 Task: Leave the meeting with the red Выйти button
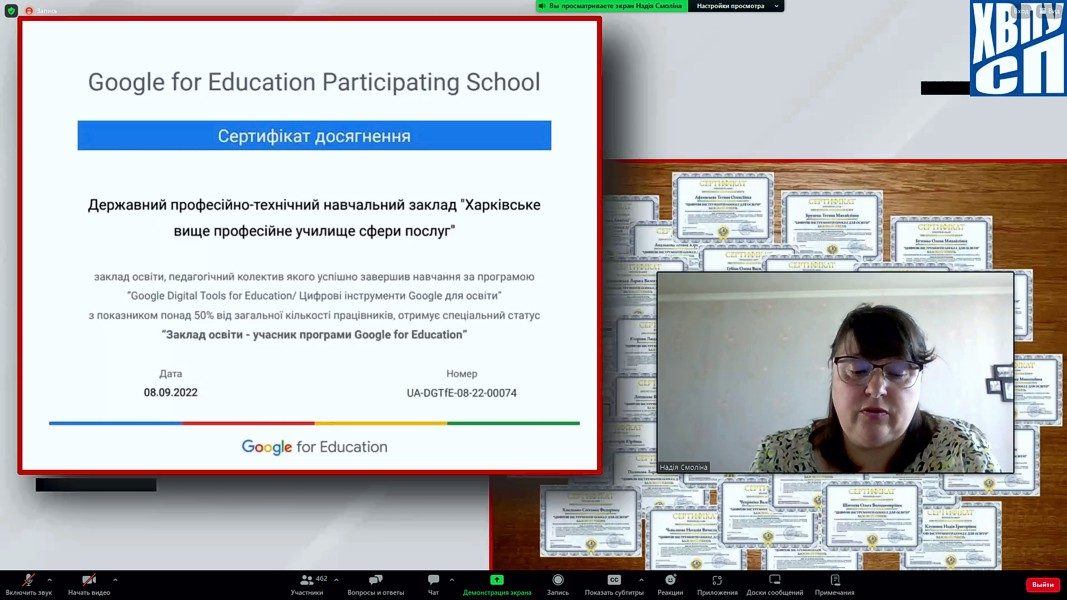[x=1043, y=585]
